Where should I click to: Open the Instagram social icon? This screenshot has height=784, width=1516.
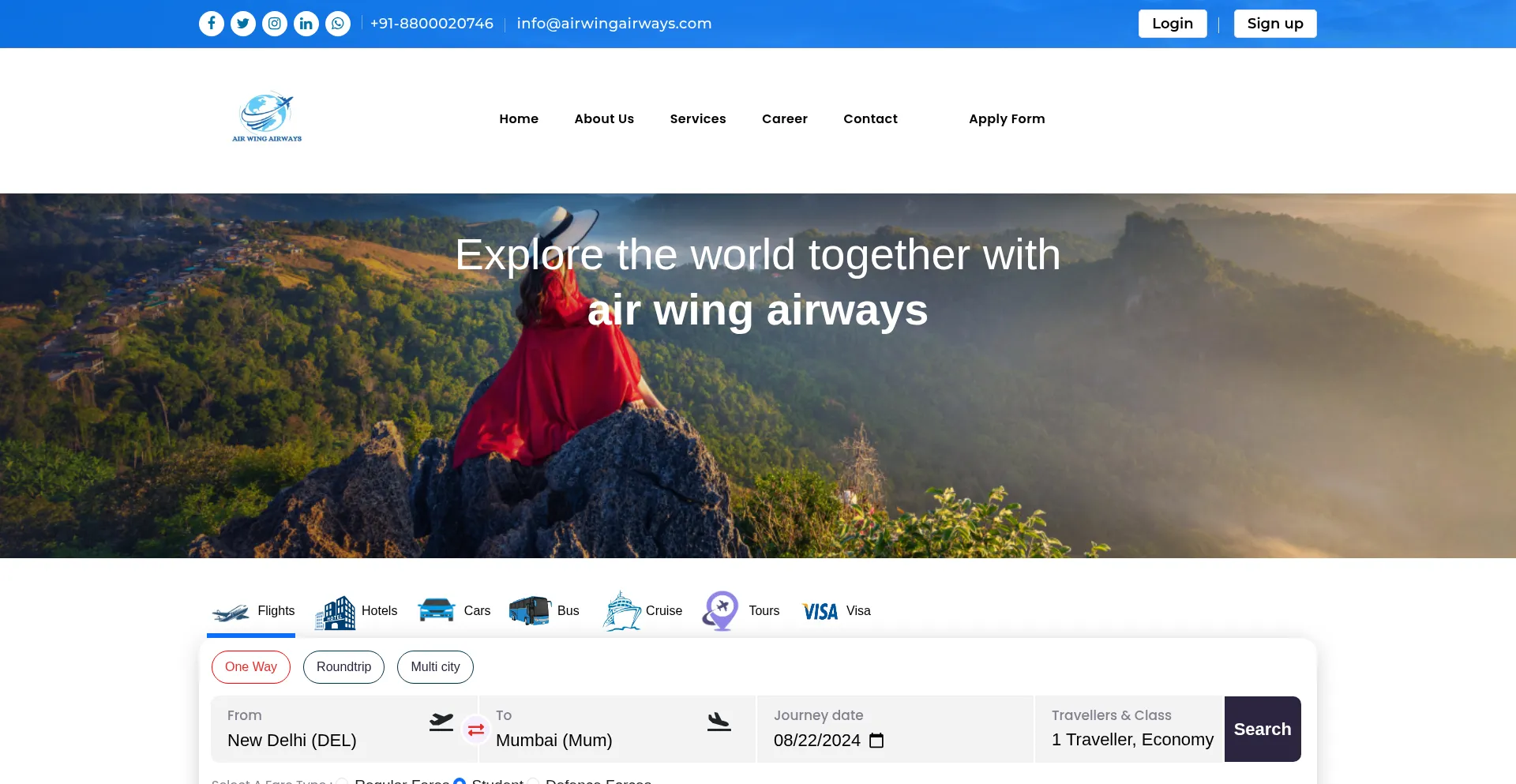[275, 24]
